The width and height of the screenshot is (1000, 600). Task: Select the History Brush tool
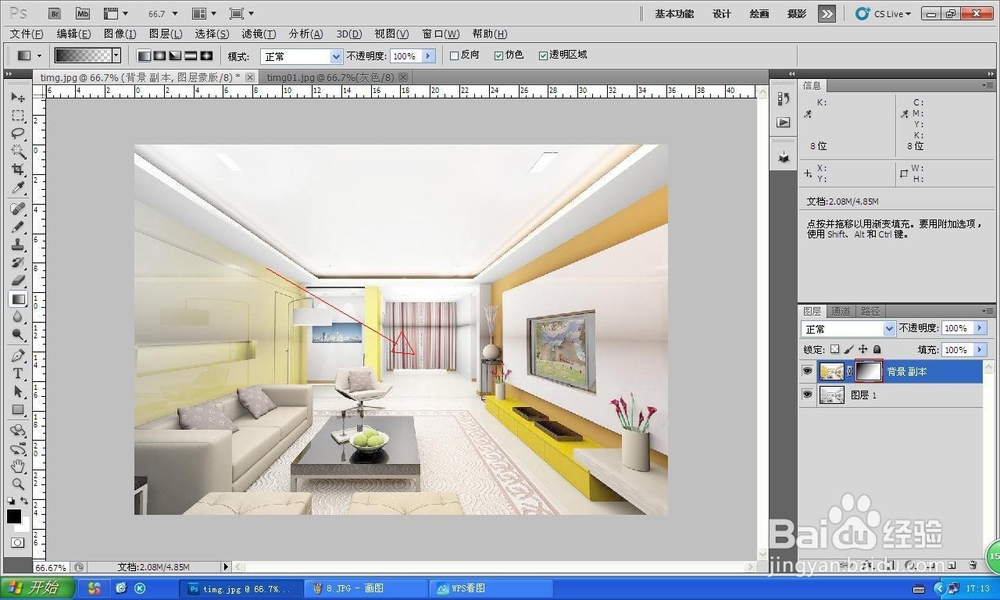click(18, 263)
